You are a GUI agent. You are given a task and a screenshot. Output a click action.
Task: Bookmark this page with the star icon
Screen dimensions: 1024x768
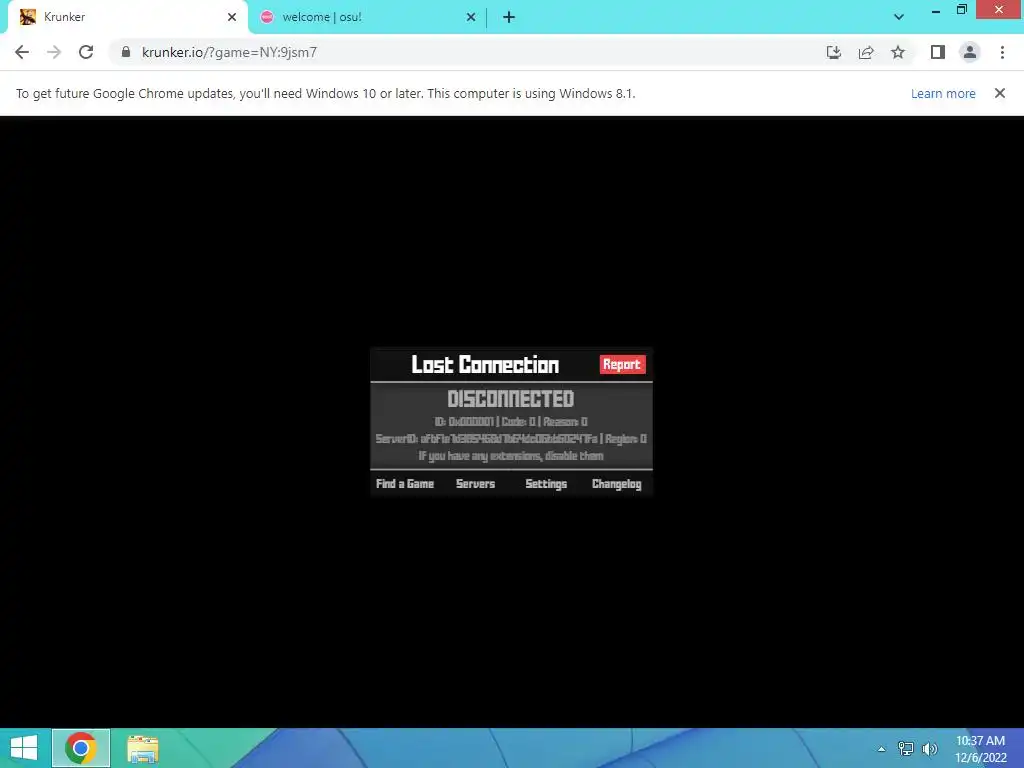pos(898,52)
